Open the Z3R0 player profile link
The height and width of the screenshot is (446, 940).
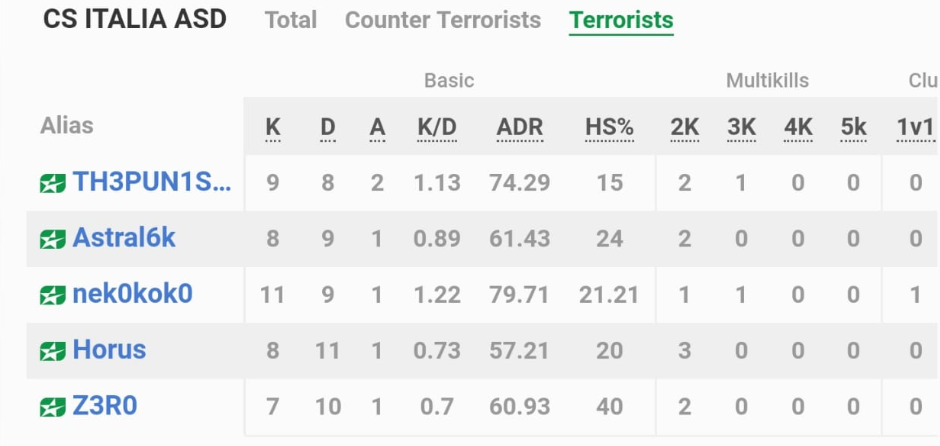point(105,406)
